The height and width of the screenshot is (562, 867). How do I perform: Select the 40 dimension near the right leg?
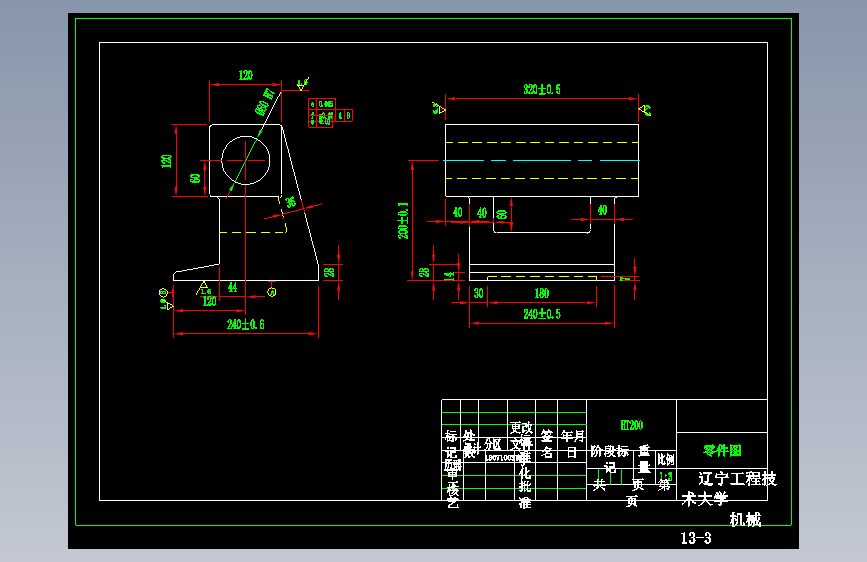(x=602, y=210)
